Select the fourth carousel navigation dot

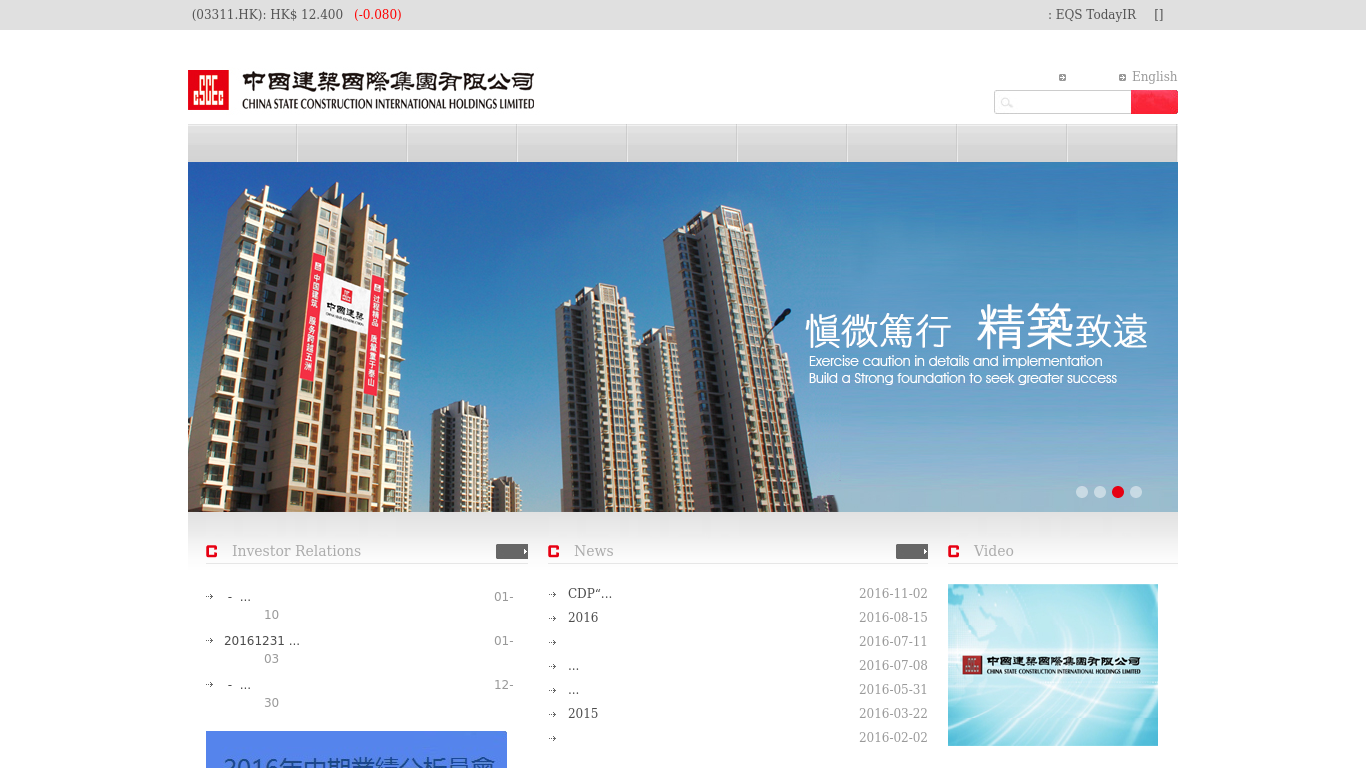click(x=1136, y=492)
